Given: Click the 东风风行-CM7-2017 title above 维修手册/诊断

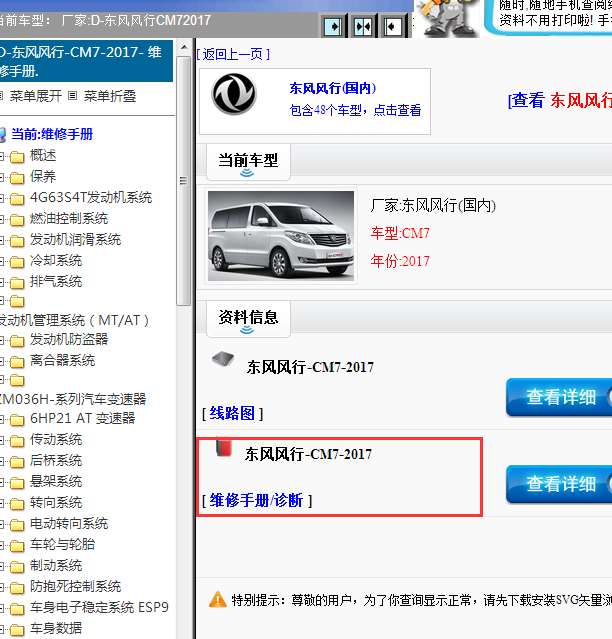Looking at the screenshot, I should 308,454.
